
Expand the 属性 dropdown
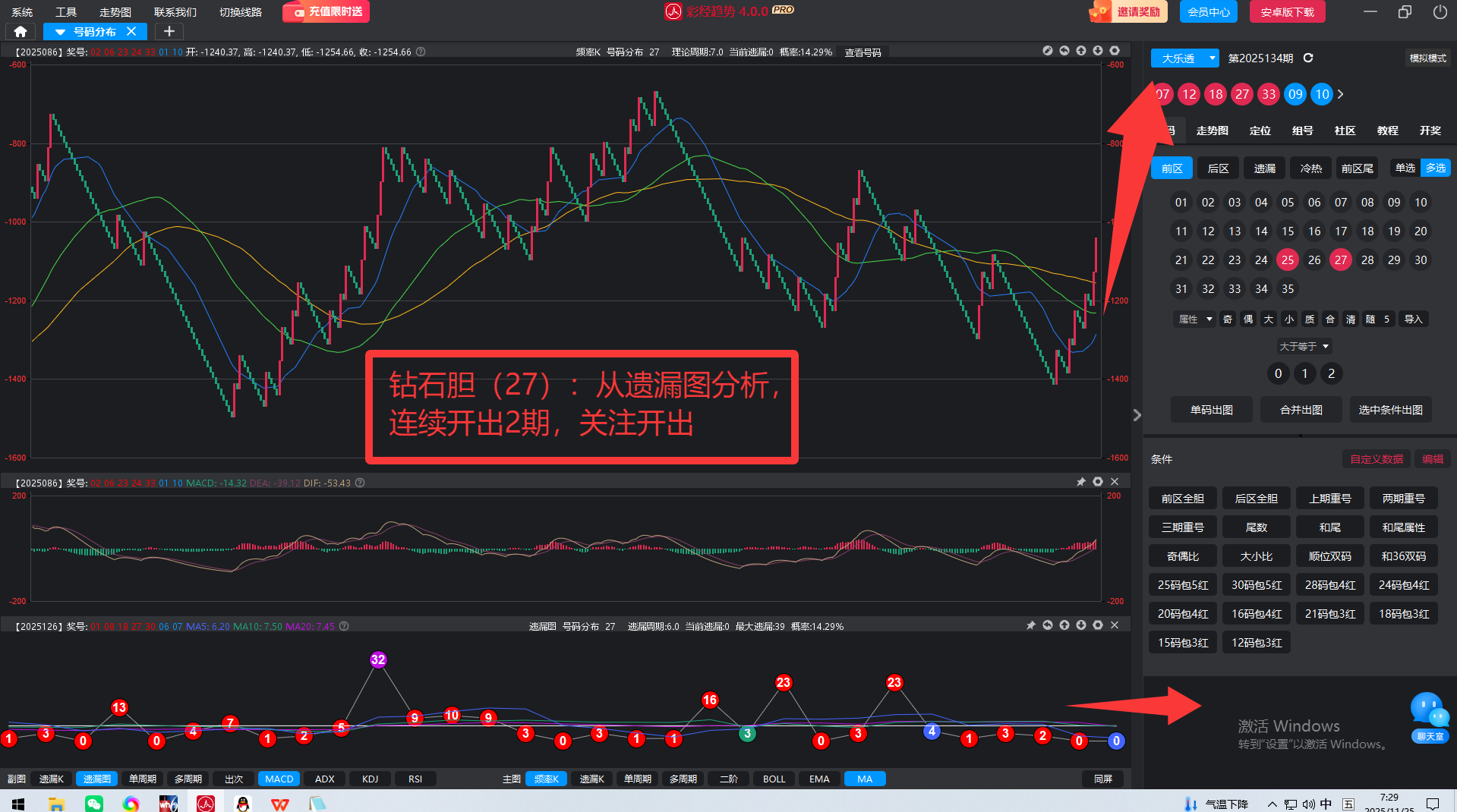click(x=1194, y=319)
